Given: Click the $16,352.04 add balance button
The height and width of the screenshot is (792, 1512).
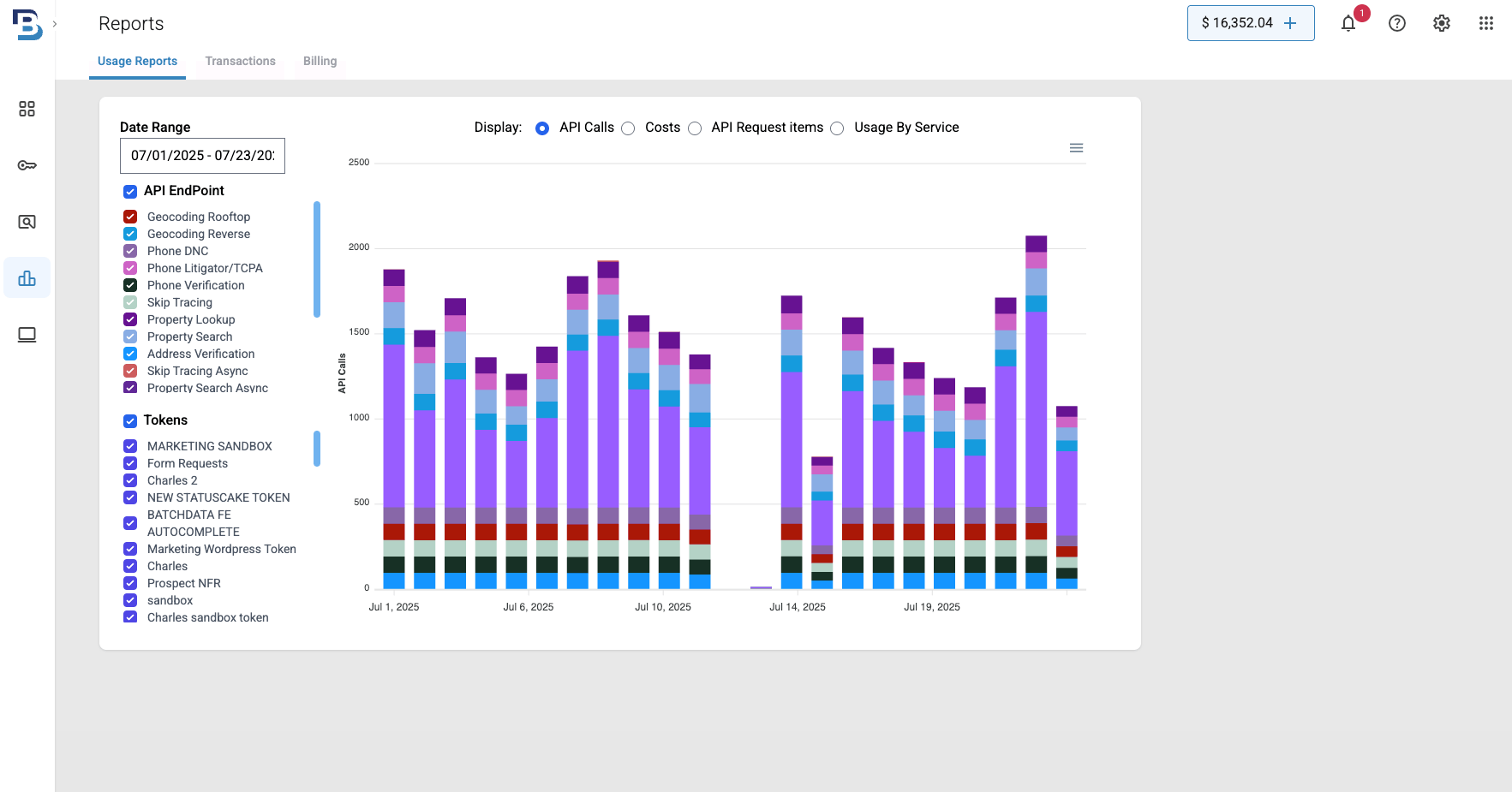Looking at the screenshot, I should click(x=1251, y=23).
